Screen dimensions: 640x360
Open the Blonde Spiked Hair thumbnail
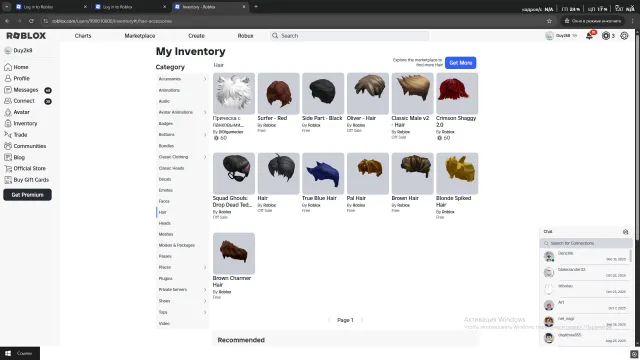tap(457, 173)
